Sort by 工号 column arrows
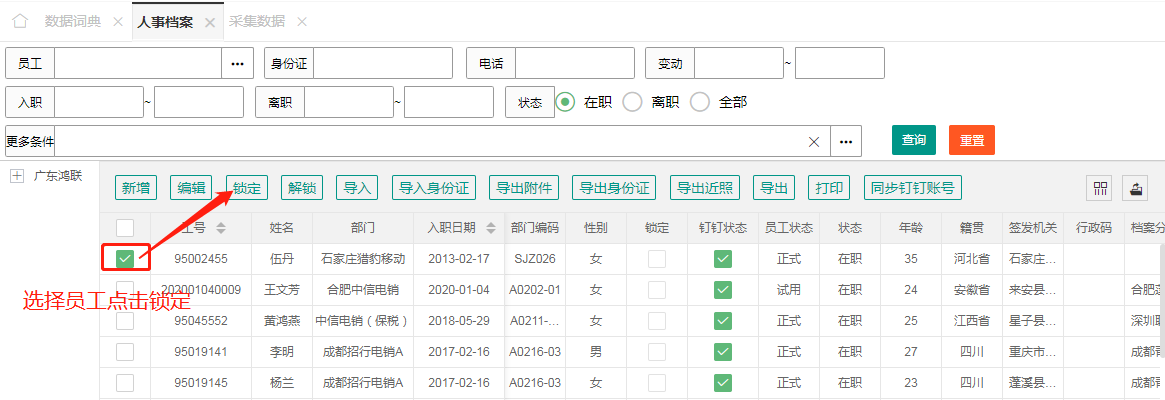1165x400 pixels. 221,228
